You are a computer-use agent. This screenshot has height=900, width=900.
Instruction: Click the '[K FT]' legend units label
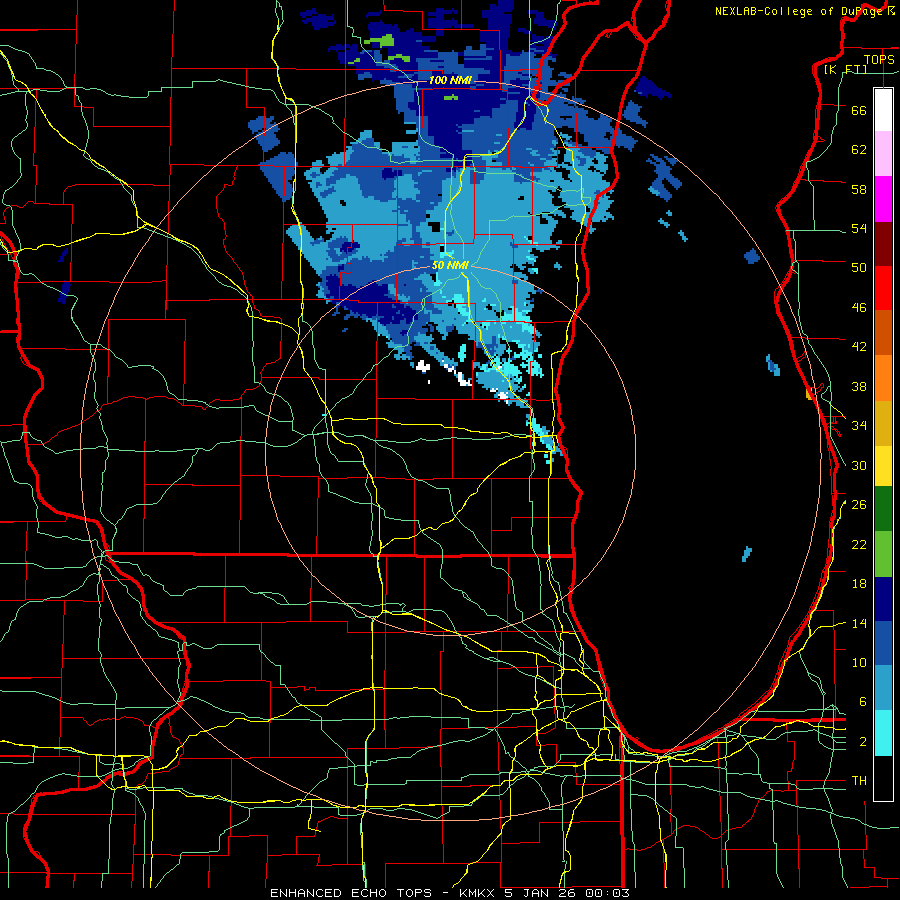[x=845, y=69]
